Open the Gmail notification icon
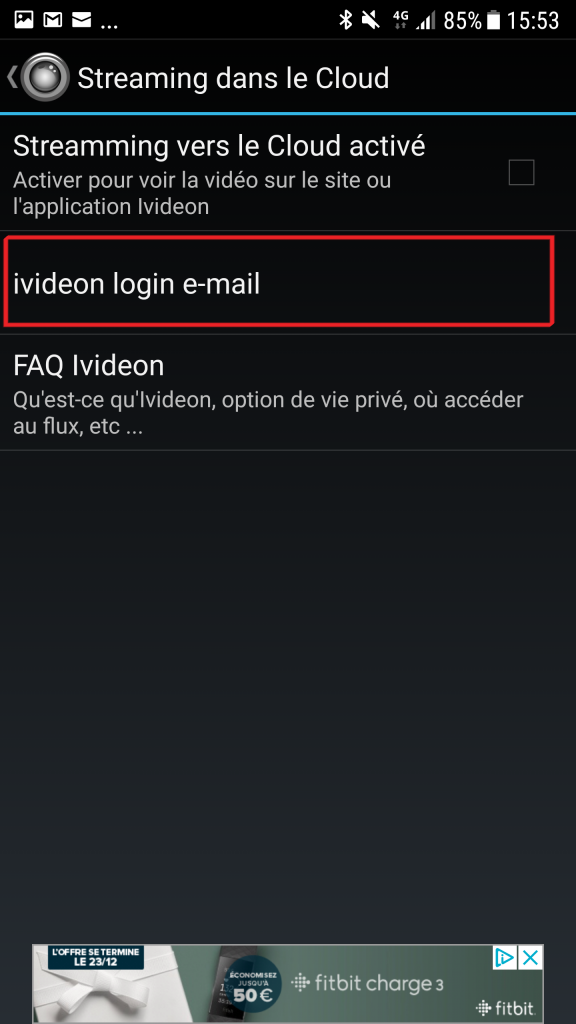The image size is (576, 1024). click(x=52, y=20)
